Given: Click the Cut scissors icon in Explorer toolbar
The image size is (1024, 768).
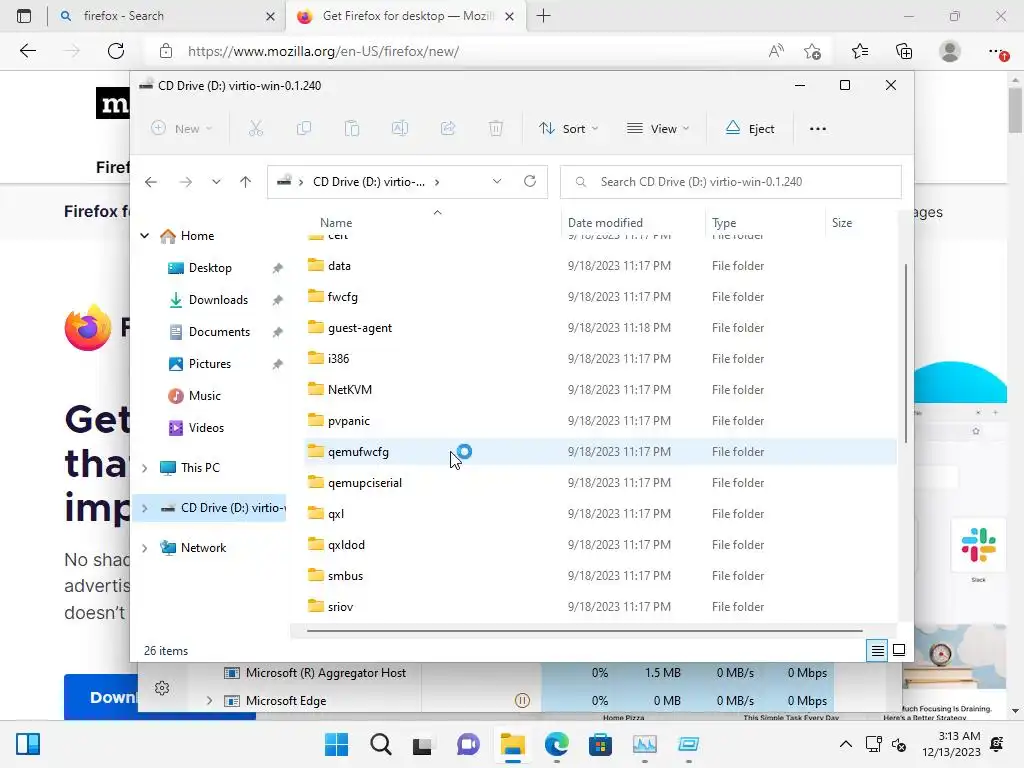Looking at the screenshot, I should coord(255,129).
